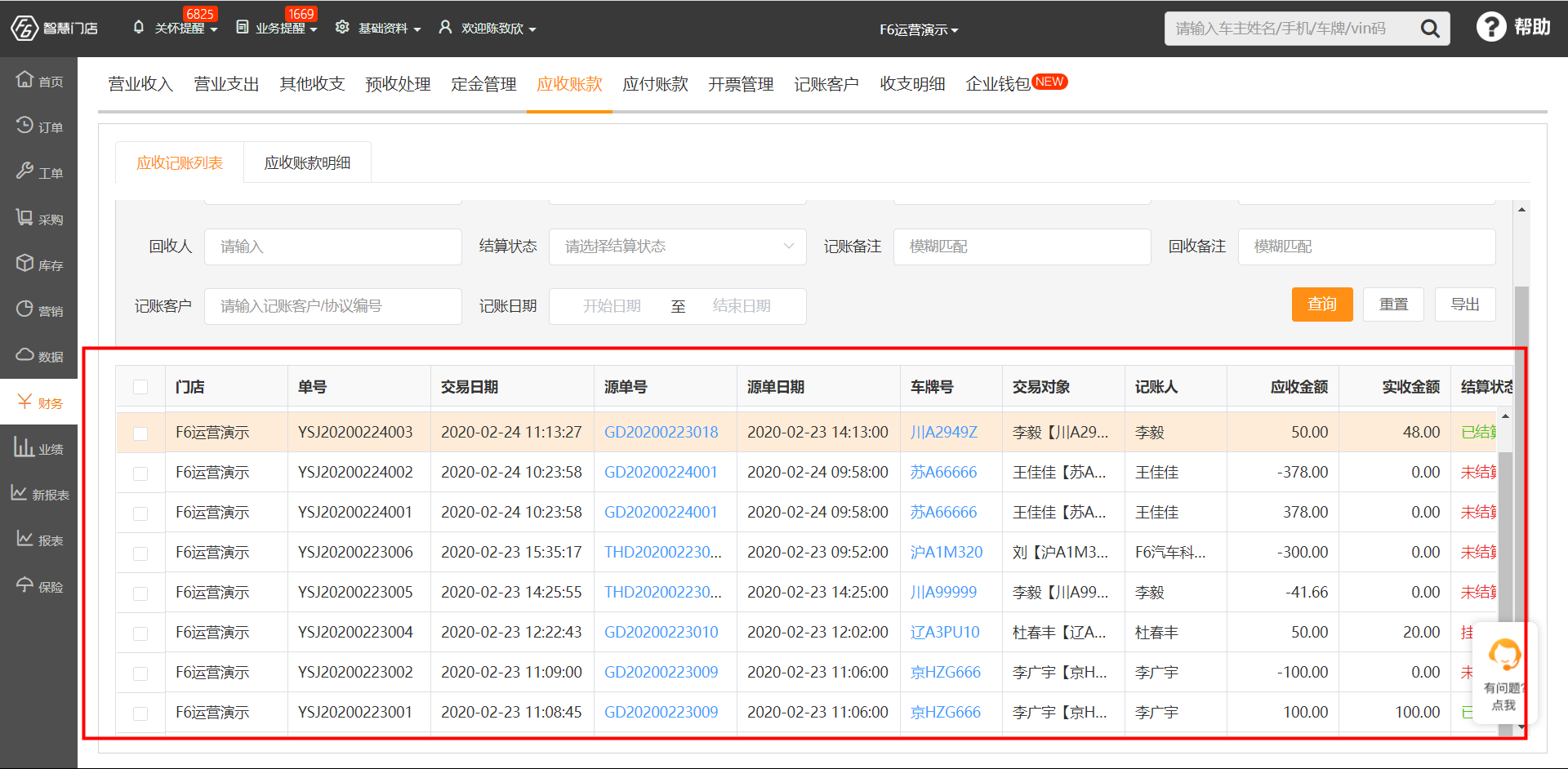Focus the 记账客户 input field

pyautogui.click(x=333, y=306)
